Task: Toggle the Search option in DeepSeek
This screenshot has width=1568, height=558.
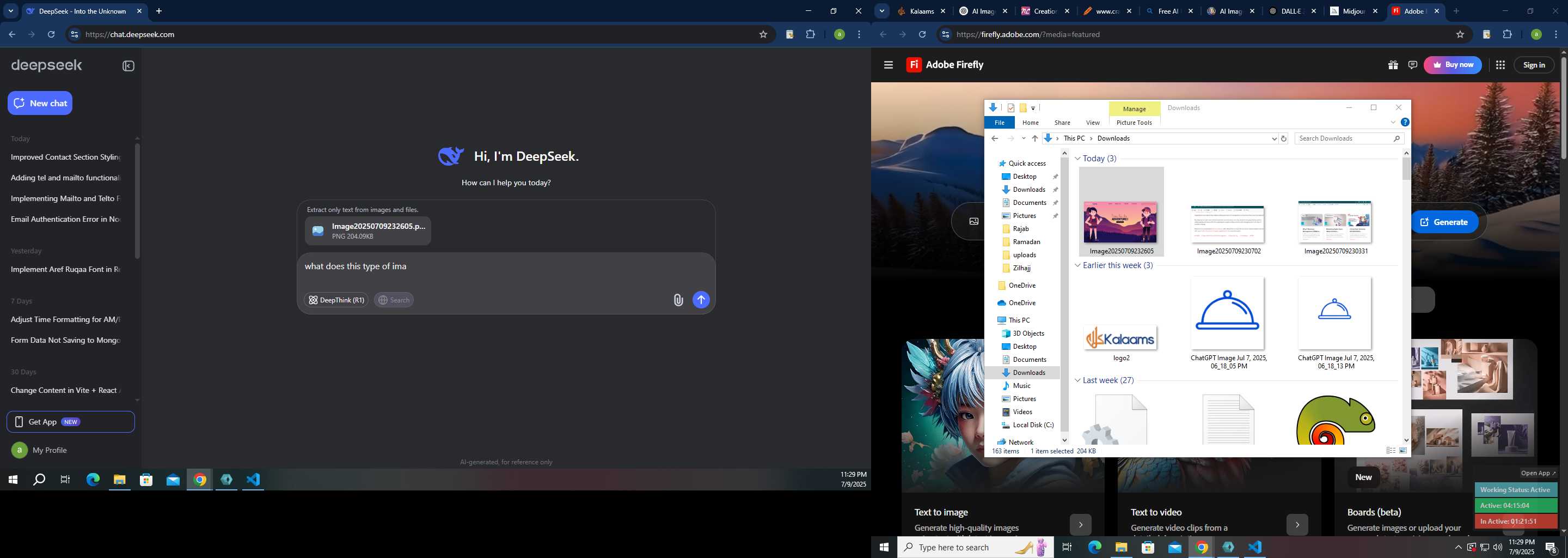Action: tap(394, 300)
